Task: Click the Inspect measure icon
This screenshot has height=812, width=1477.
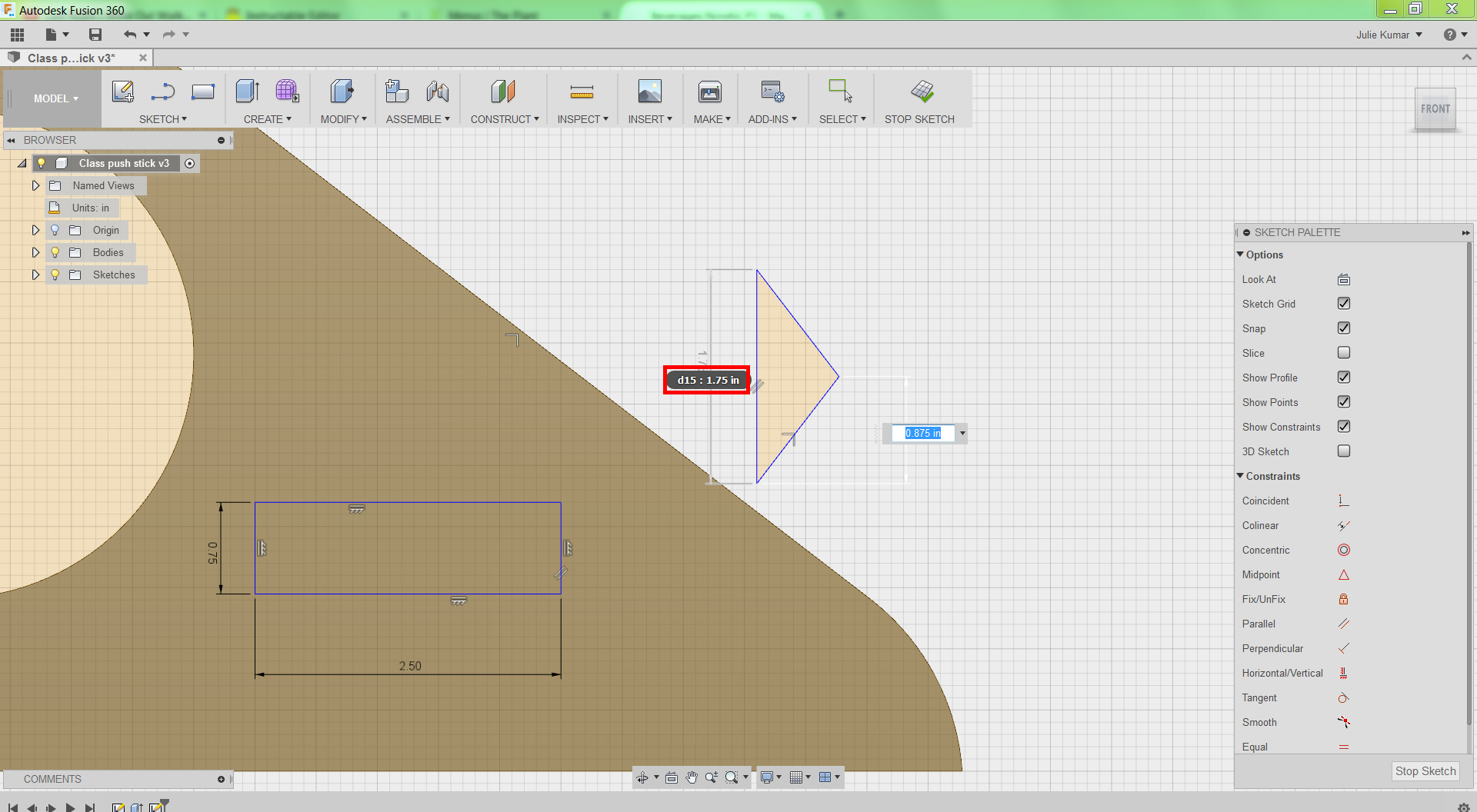Action: (x=582, y=92)
